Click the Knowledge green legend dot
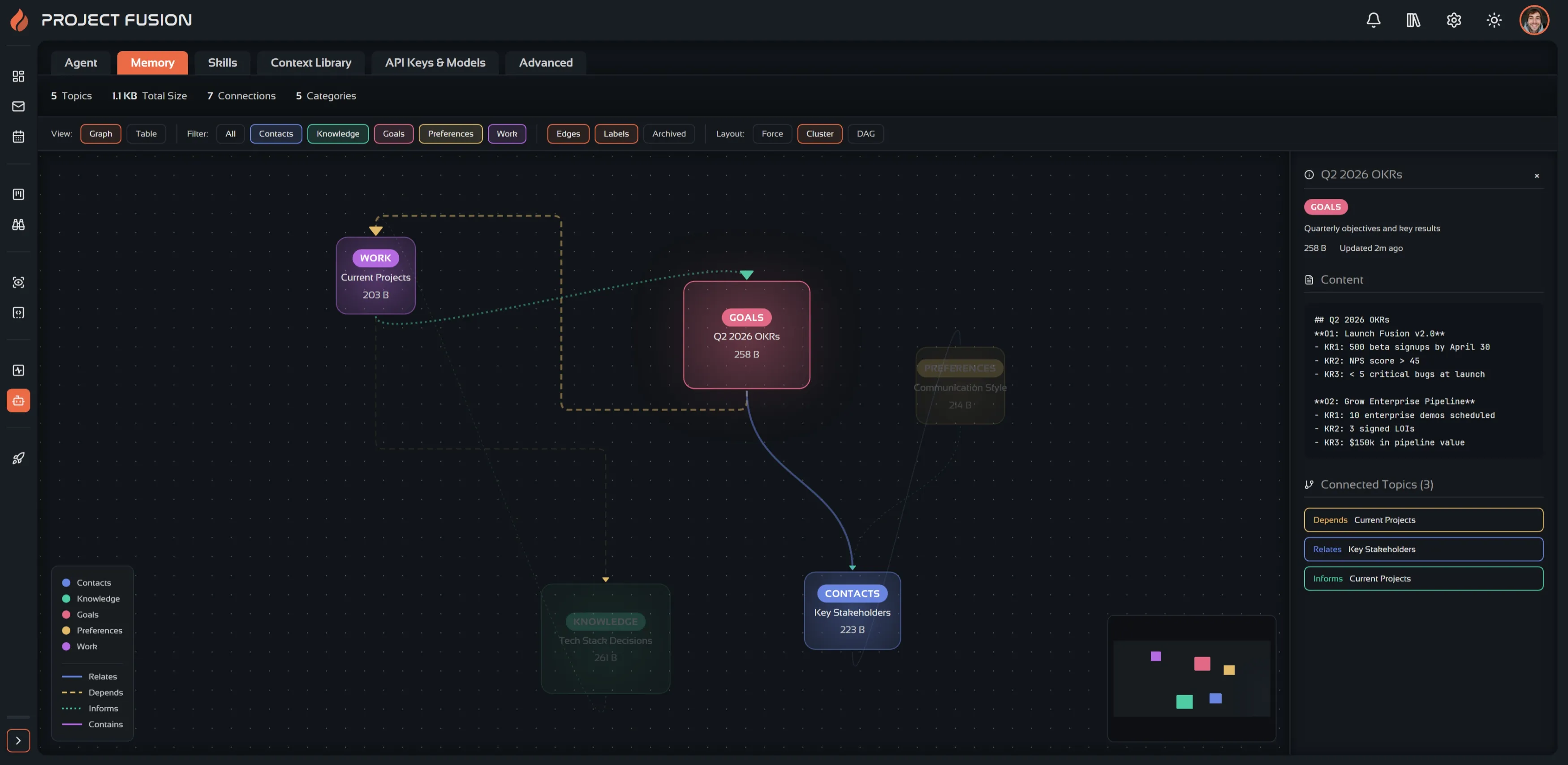The image size is (1568, 765). click(66, 598)
